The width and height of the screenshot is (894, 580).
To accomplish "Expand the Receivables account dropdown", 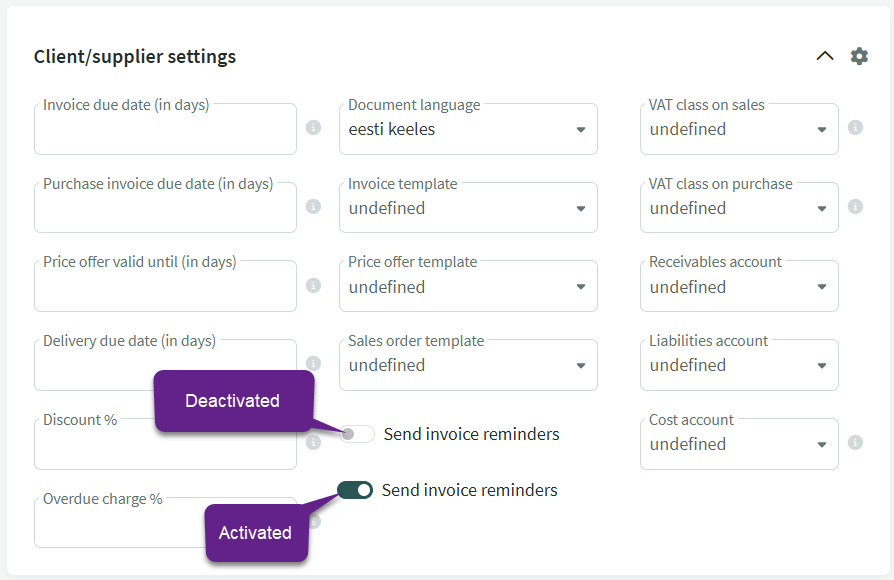I will tap(739, 286).
